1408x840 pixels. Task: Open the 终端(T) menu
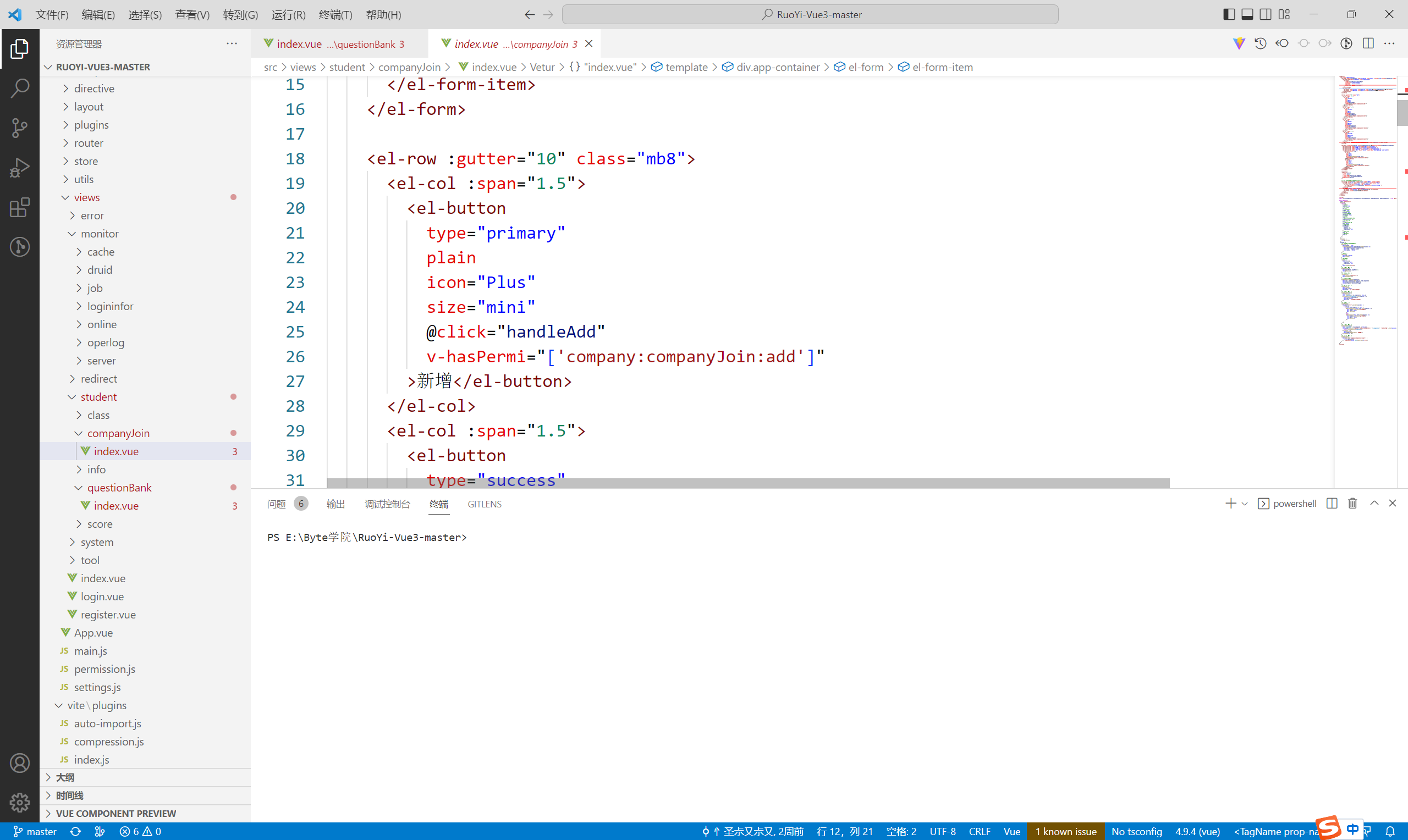[x=335, y=15]
